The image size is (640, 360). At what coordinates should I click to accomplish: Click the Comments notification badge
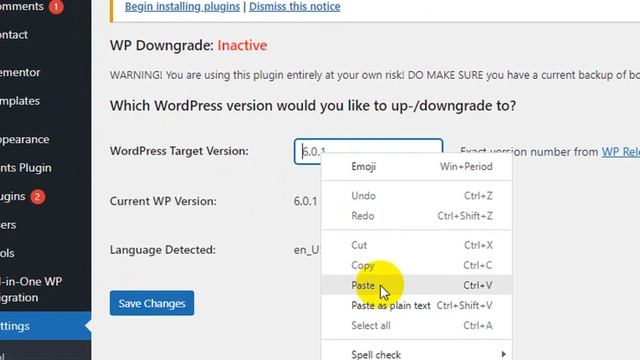tap(56, 7)
